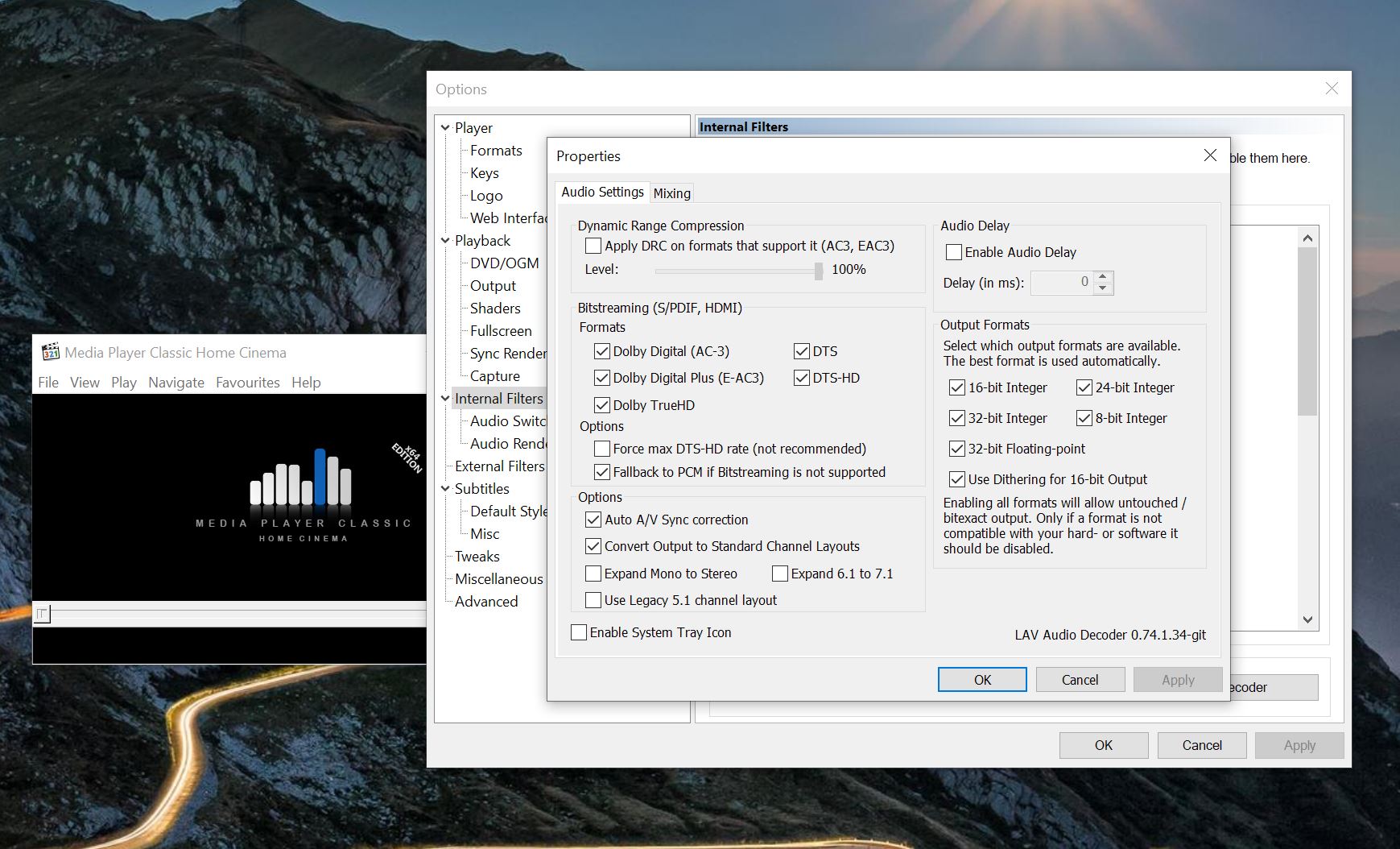Viewport: 1400px width, 849px height.
Task: Select Formats in the Options tree
Action: coord(496,150)
